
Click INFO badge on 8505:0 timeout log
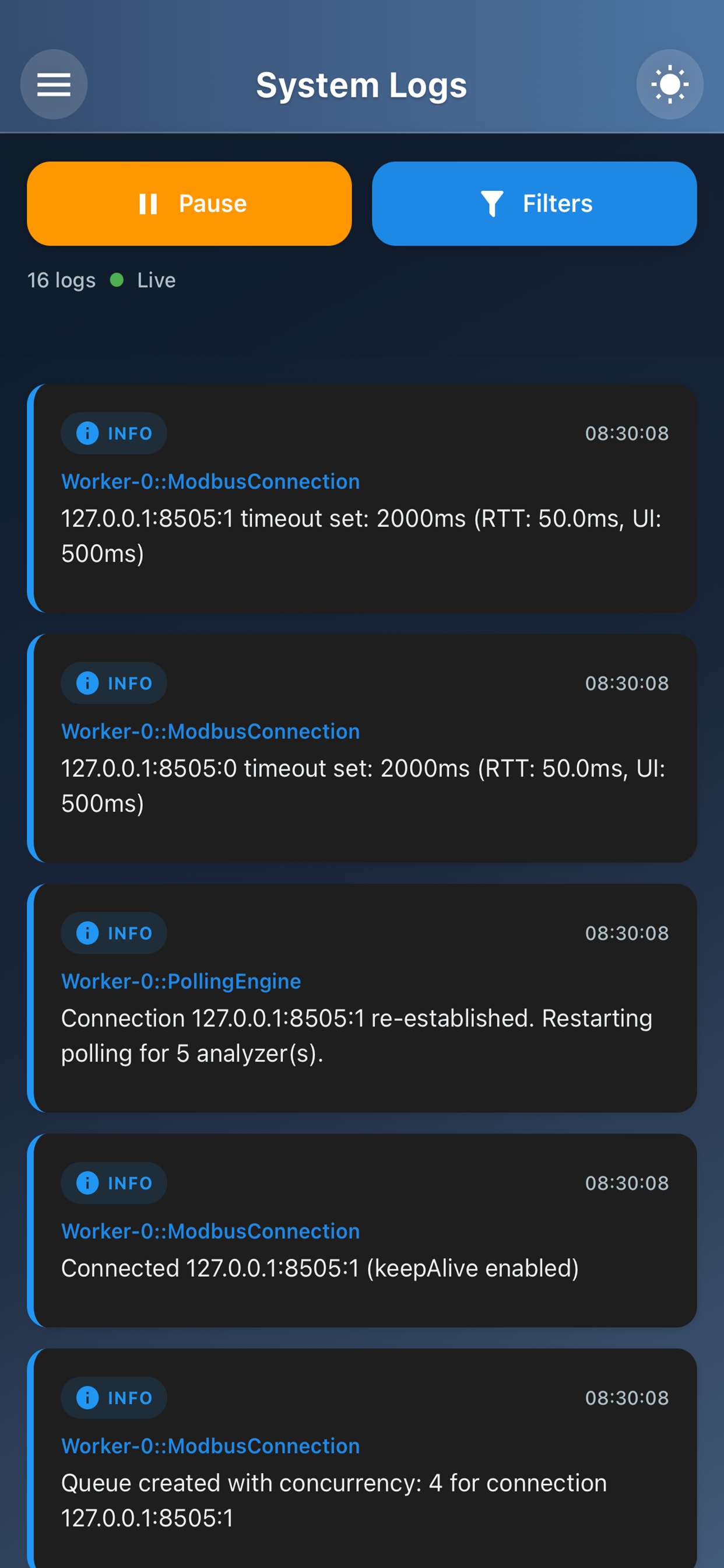point(114,683)
